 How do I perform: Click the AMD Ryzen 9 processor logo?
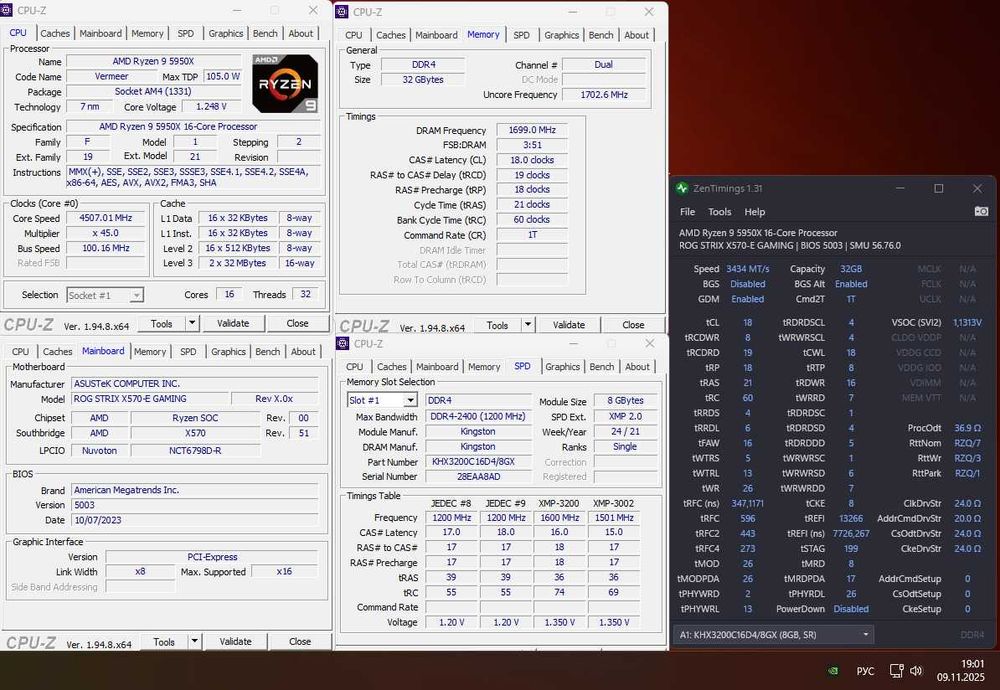click(285, 84)
